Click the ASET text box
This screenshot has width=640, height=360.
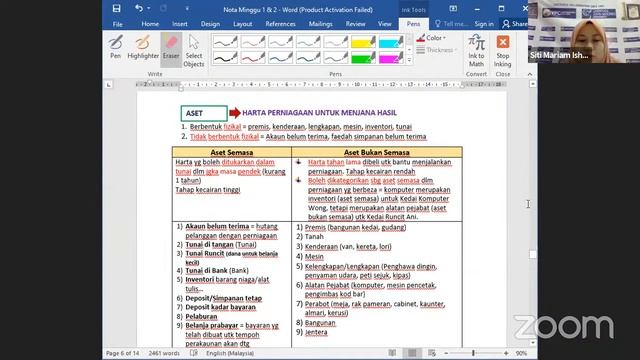point(204,113)
